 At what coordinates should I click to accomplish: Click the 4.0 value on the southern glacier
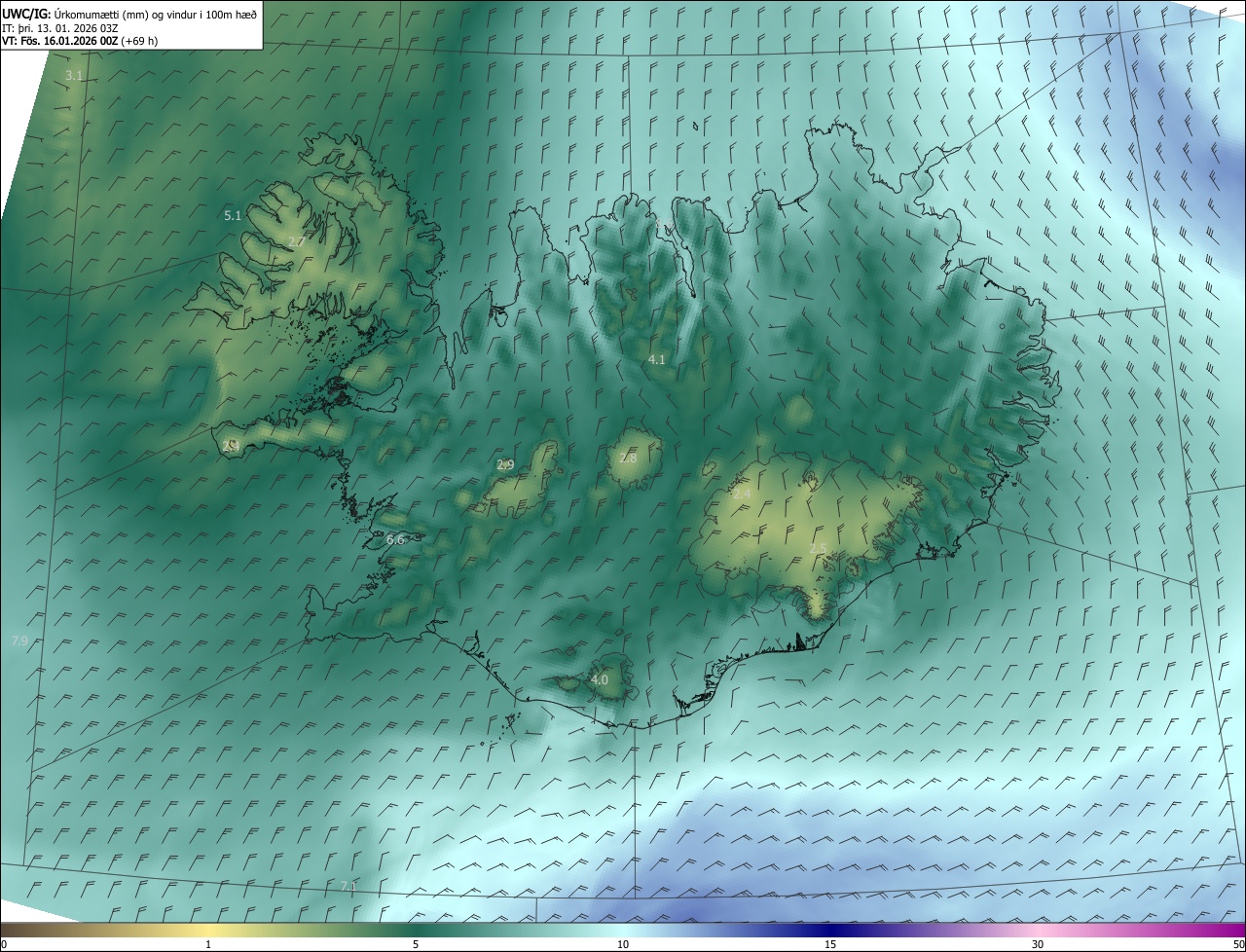click(600, 680)
